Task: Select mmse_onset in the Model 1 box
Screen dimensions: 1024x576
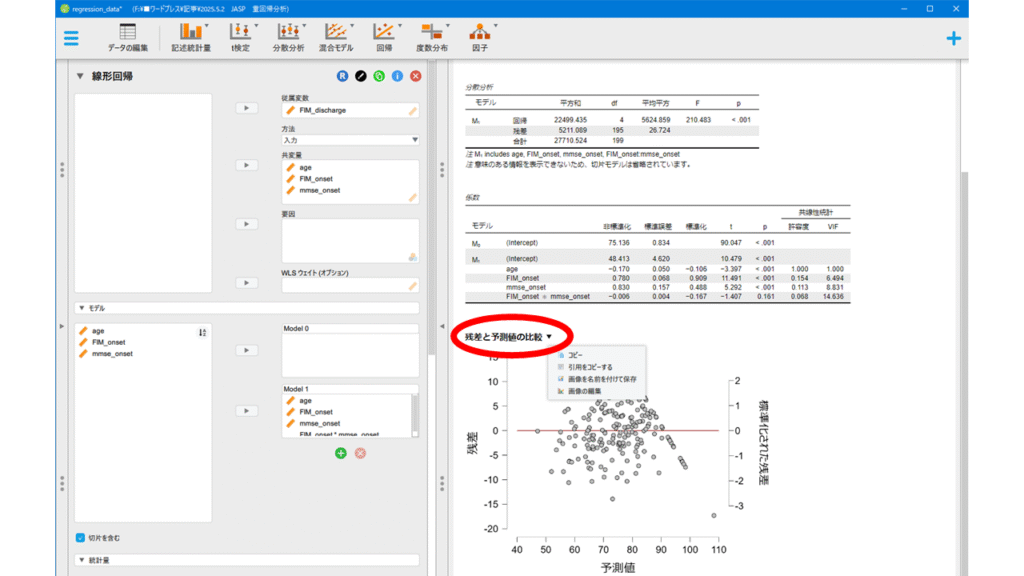Action: [319, 424]
